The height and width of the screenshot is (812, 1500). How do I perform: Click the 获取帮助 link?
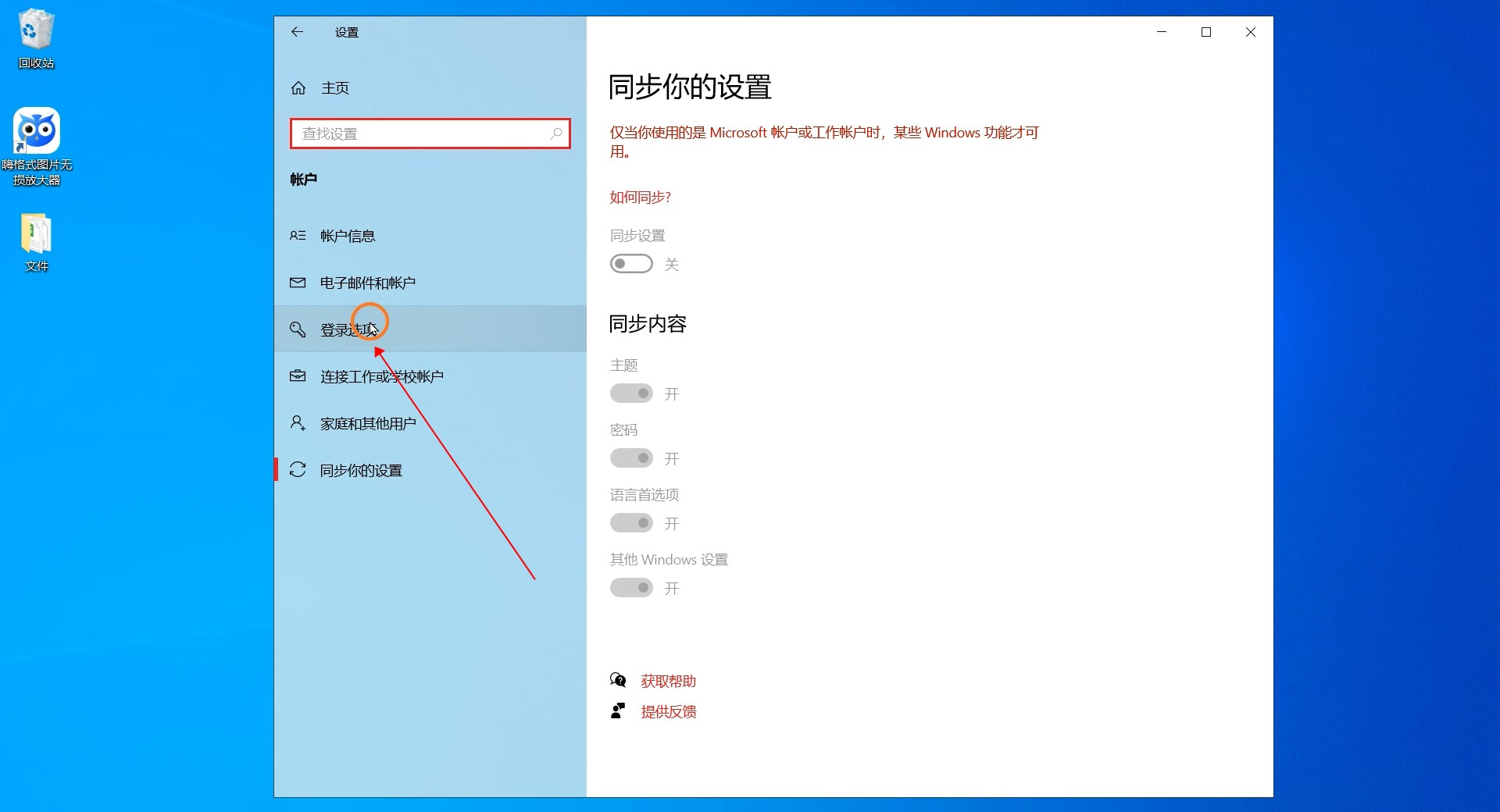pos(668,682)
